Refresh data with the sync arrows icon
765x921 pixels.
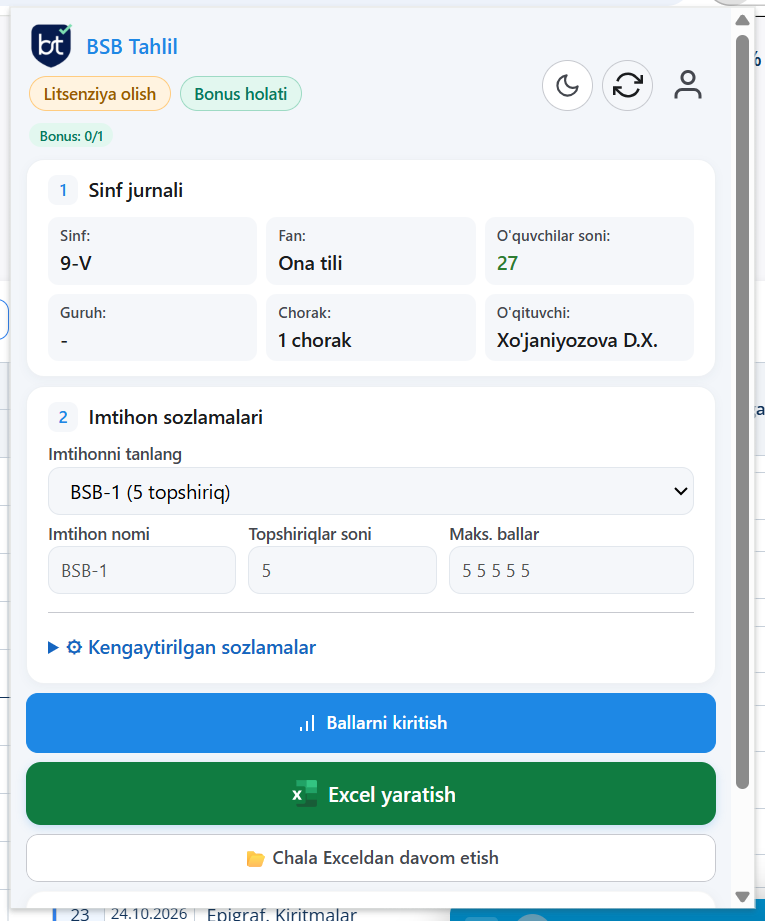click(627, 86)
